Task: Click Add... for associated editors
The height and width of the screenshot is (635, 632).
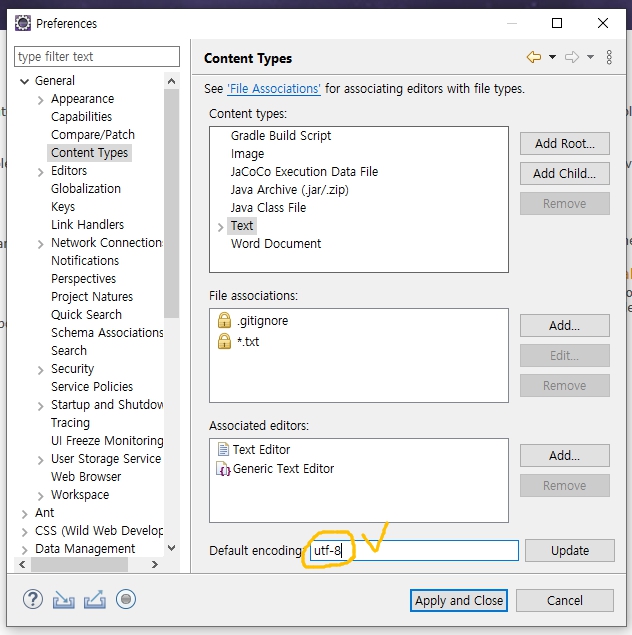Action: pos(564,456)
